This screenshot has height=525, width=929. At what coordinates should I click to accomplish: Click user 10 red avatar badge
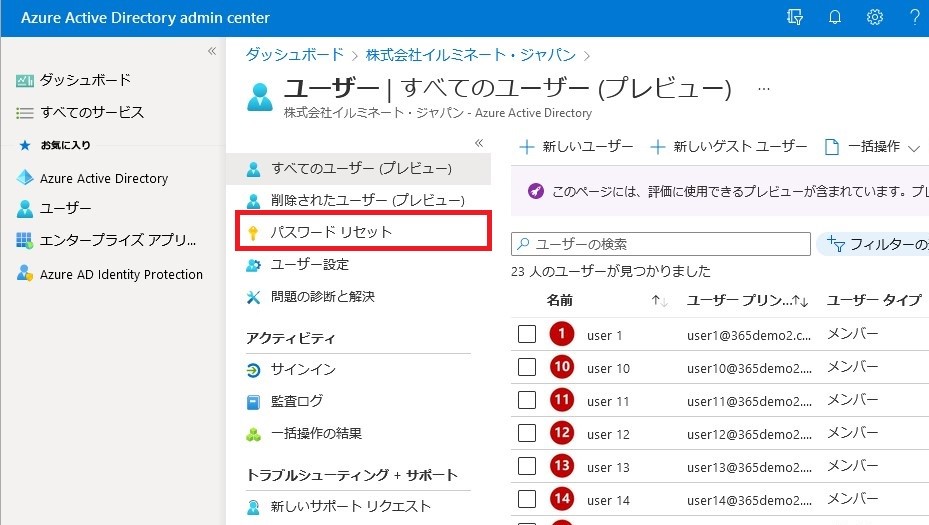[x=562, y=367]
